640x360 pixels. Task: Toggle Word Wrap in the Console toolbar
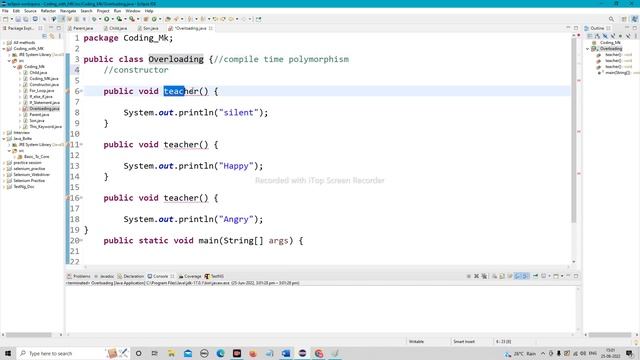pyautogui.click(x=510, y=276)
